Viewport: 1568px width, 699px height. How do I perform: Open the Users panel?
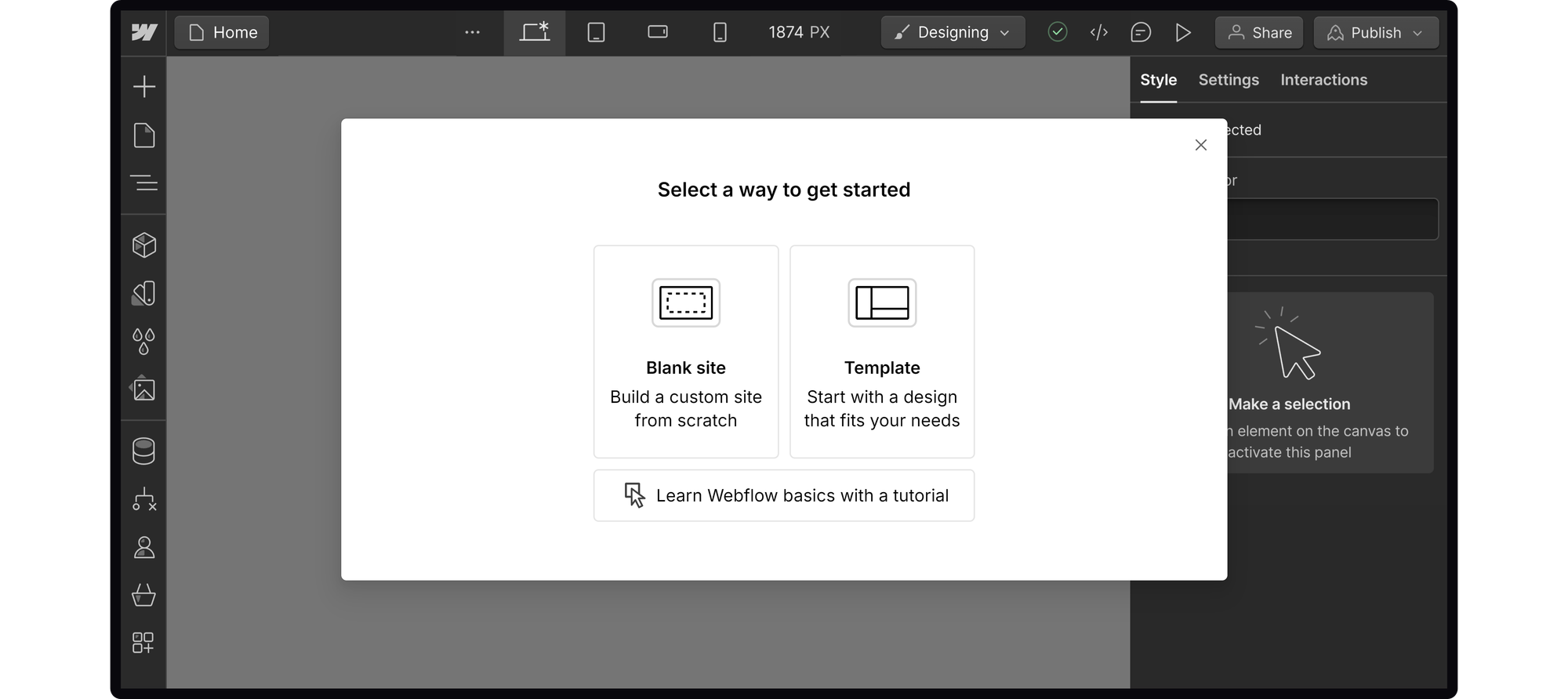click(x=144, y=547)
